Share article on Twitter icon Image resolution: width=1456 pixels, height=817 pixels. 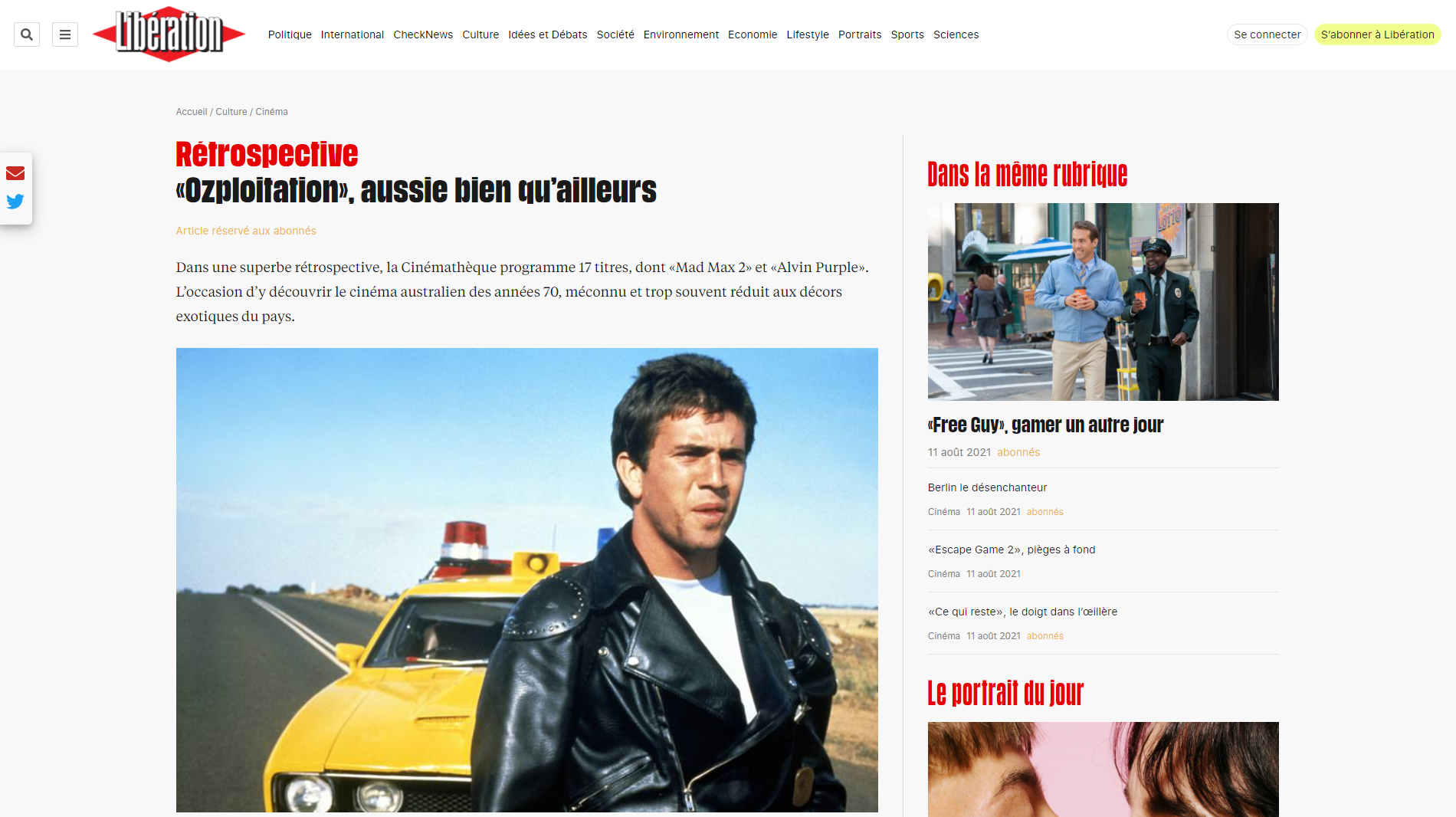[x=15, y=202]
